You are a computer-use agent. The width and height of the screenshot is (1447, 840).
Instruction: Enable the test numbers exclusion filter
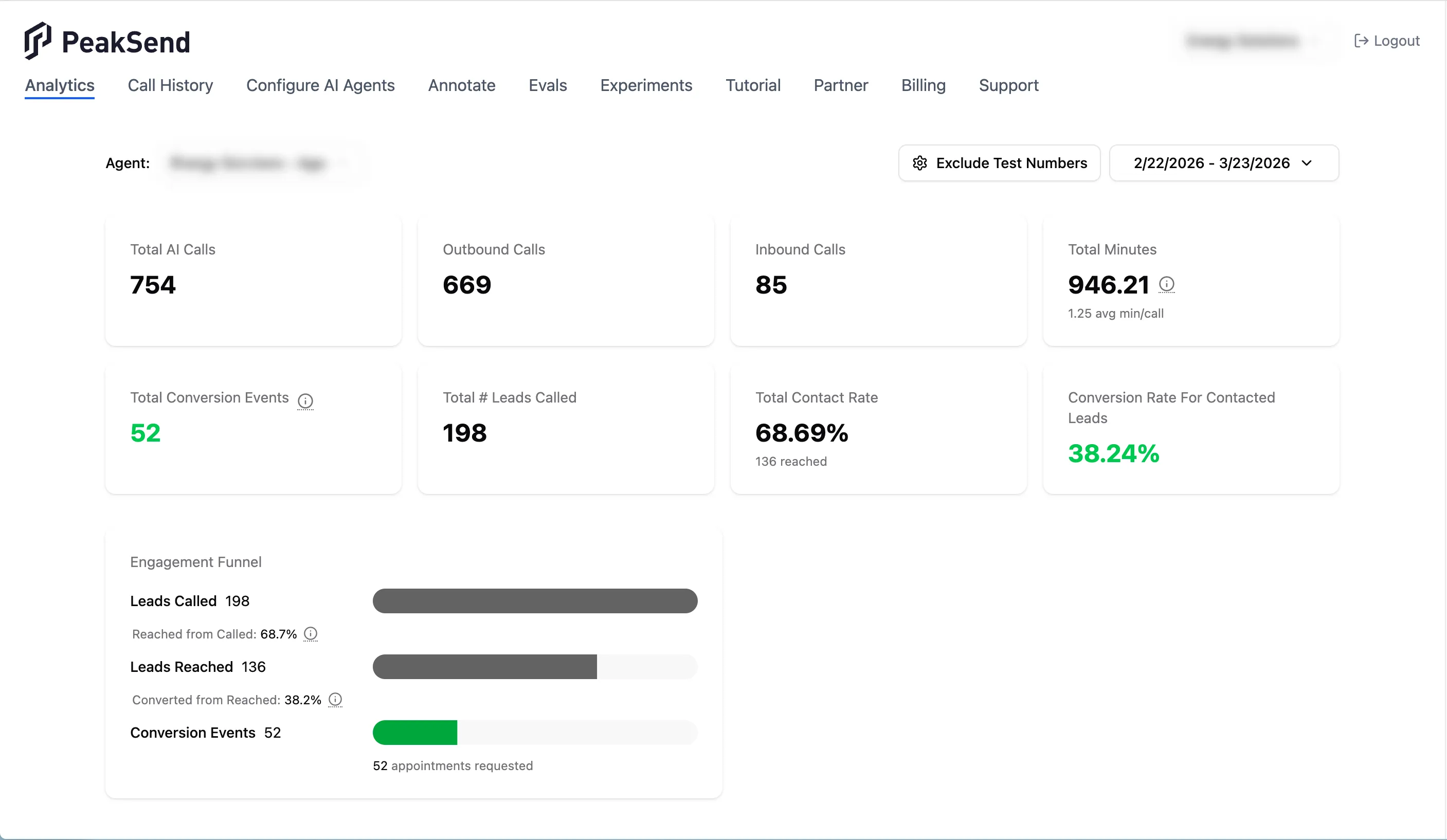click(x=999, y=163)
